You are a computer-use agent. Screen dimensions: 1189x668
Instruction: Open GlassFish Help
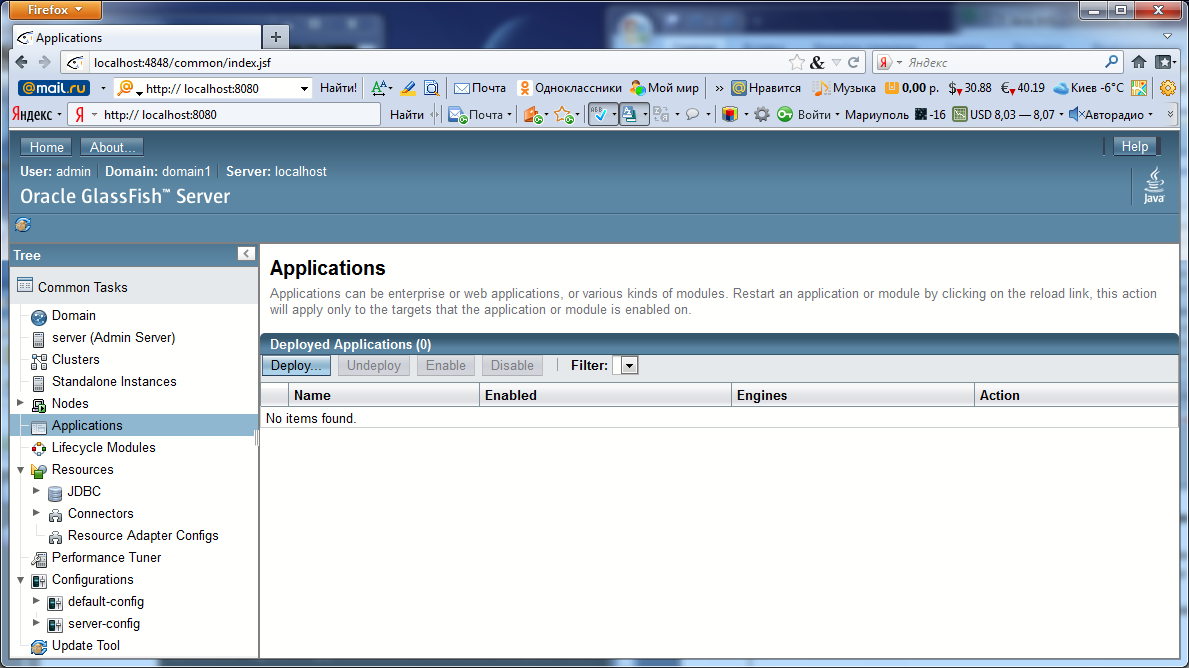(1134, 146)
